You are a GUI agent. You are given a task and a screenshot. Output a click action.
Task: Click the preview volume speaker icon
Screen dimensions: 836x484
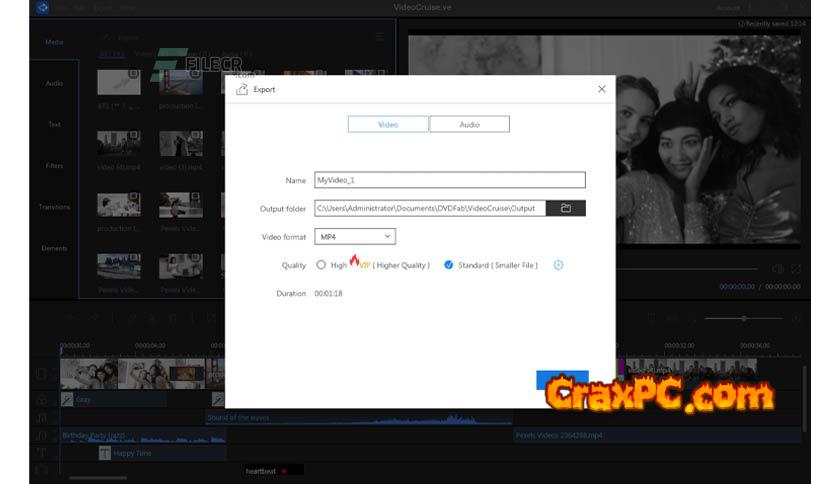coord(777,269)
